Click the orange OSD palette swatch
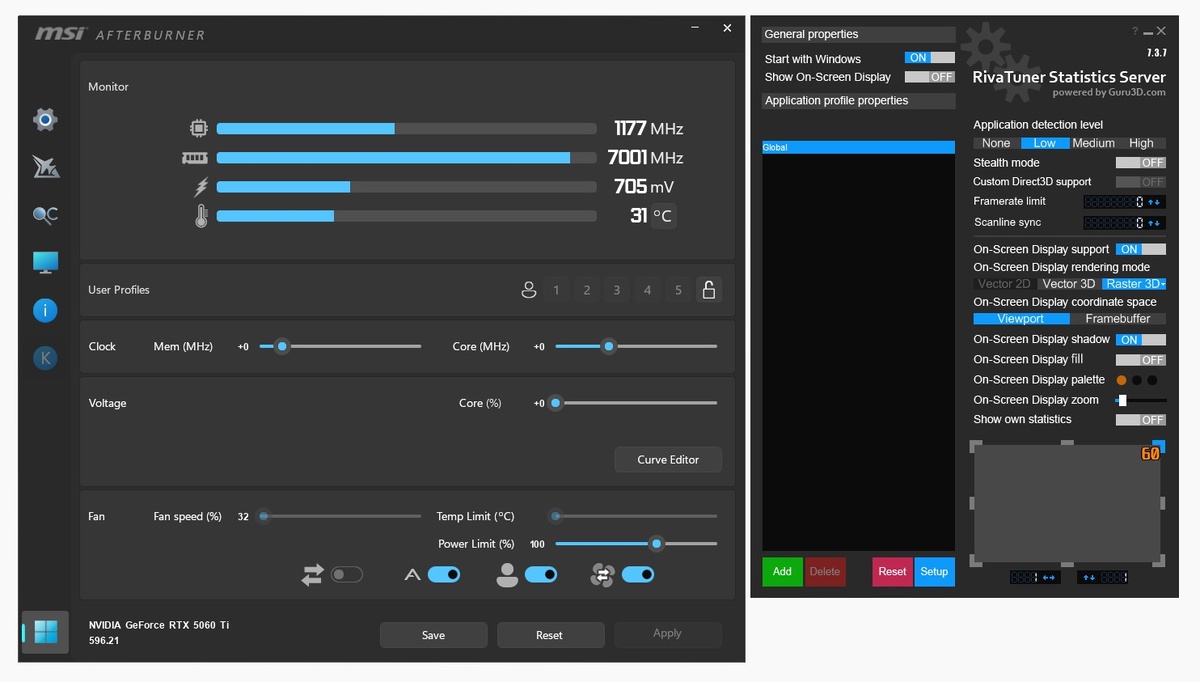 pos(1121,379)
